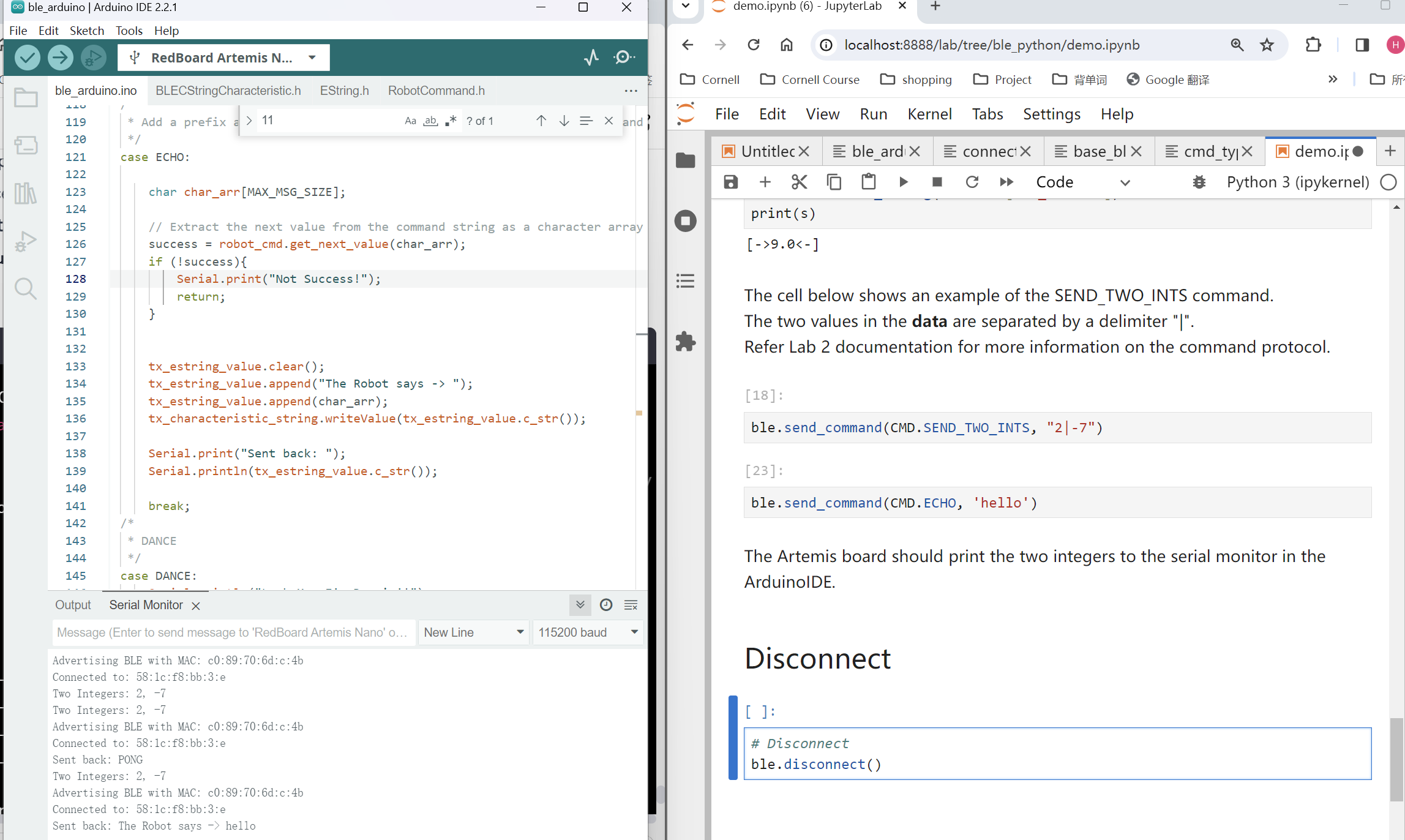Open the Boards Manager sidebar icon
Image resolution: width=1405 pixels, height=840 pixels.
(26, 145)
